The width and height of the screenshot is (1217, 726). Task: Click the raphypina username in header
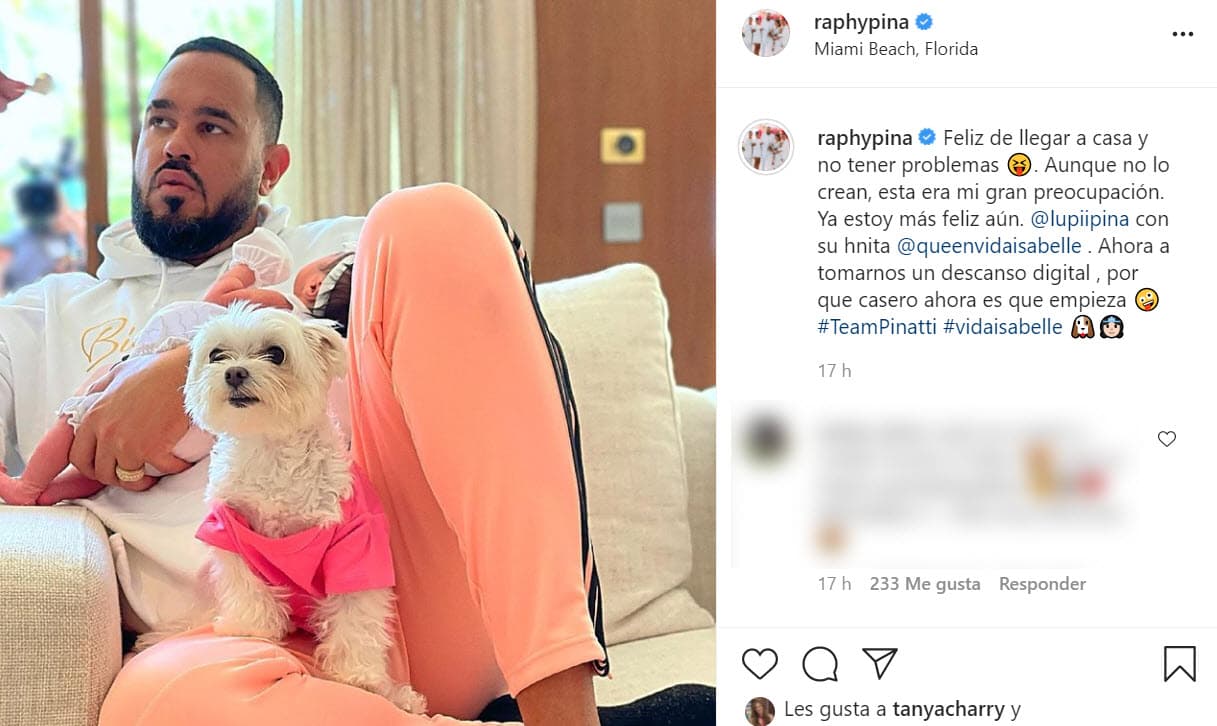862,22
